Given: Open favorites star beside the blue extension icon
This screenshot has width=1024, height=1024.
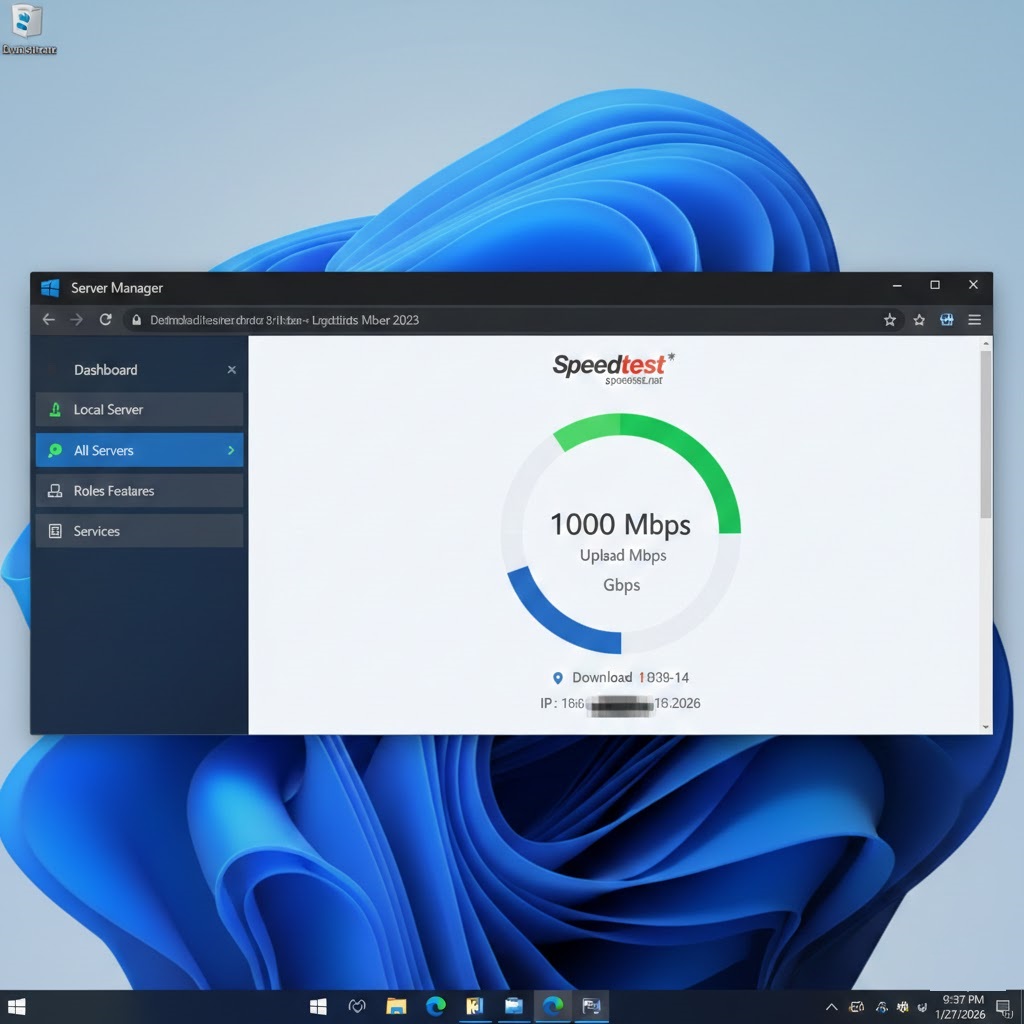Looking at the screenshot, I should pyautogui.click(x=919, y=319).
